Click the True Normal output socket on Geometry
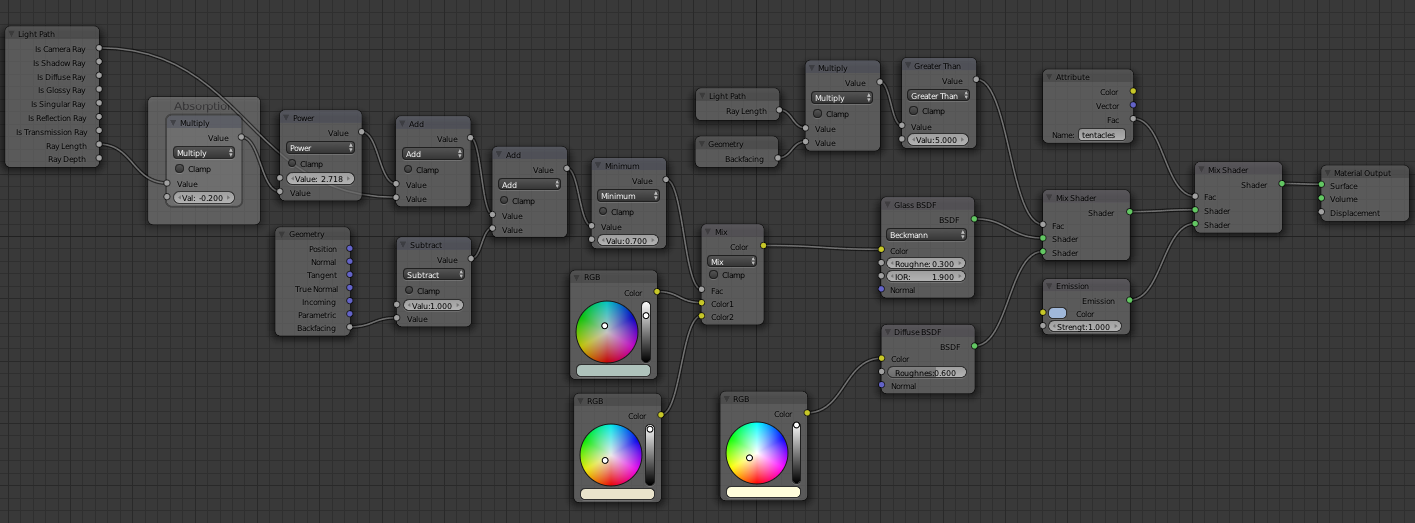Viewport: 1415px width, 523px height. 349,289
